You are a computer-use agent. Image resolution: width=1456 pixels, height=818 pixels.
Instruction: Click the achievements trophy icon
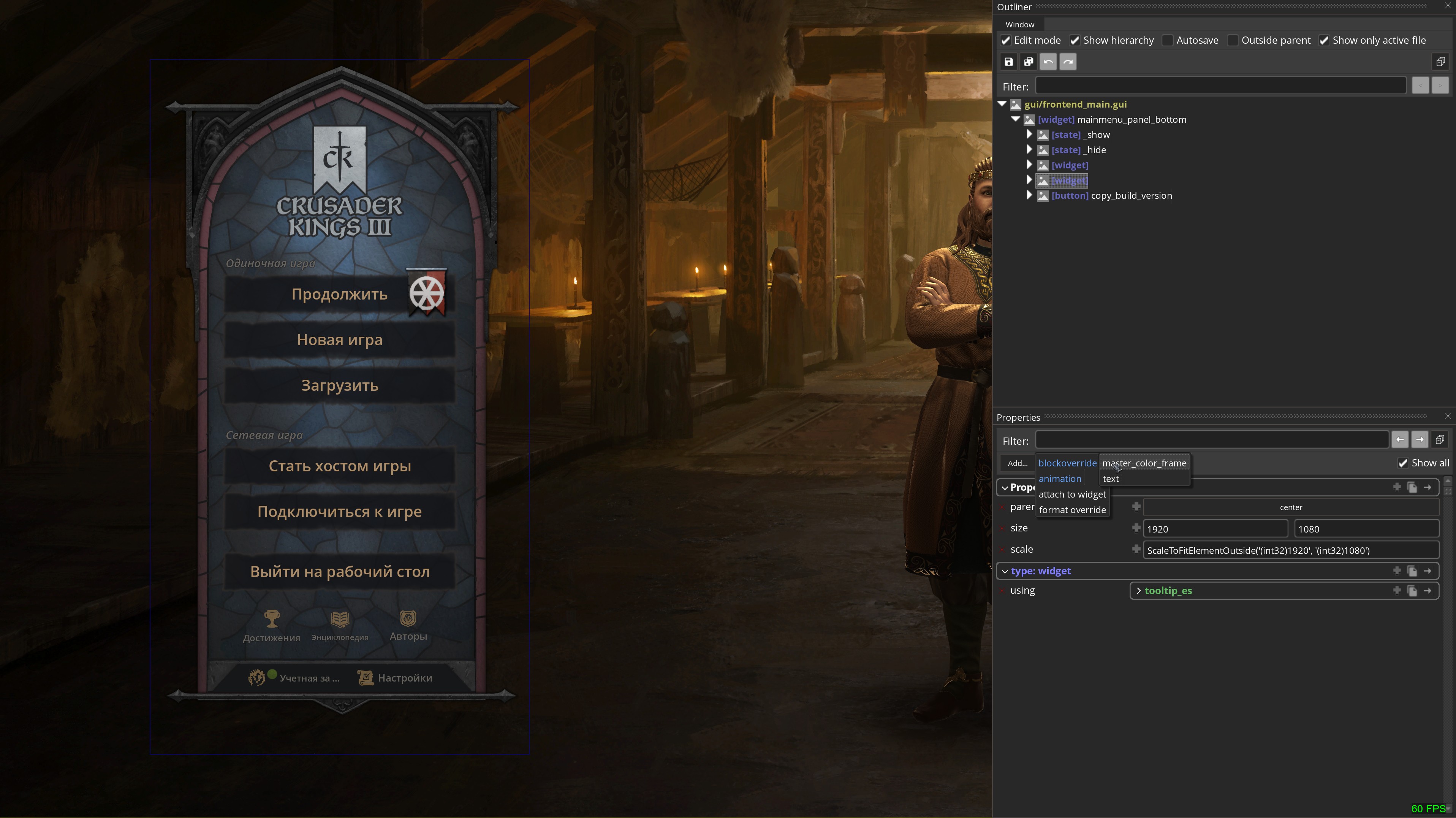click(x=272, y=618)
